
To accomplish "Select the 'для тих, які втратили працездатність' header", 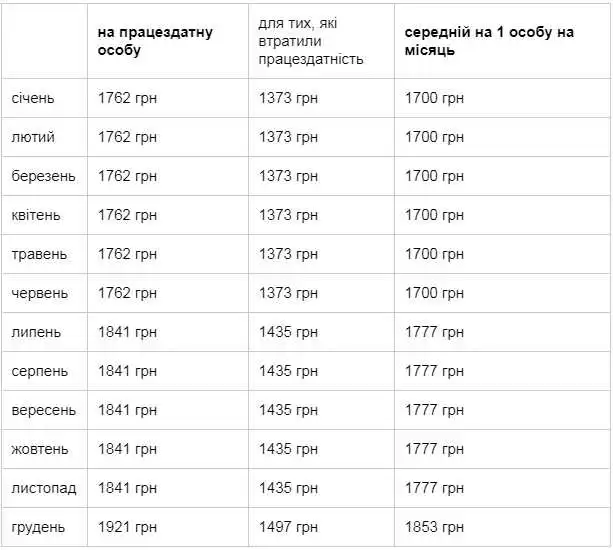I will coord(311,41).
